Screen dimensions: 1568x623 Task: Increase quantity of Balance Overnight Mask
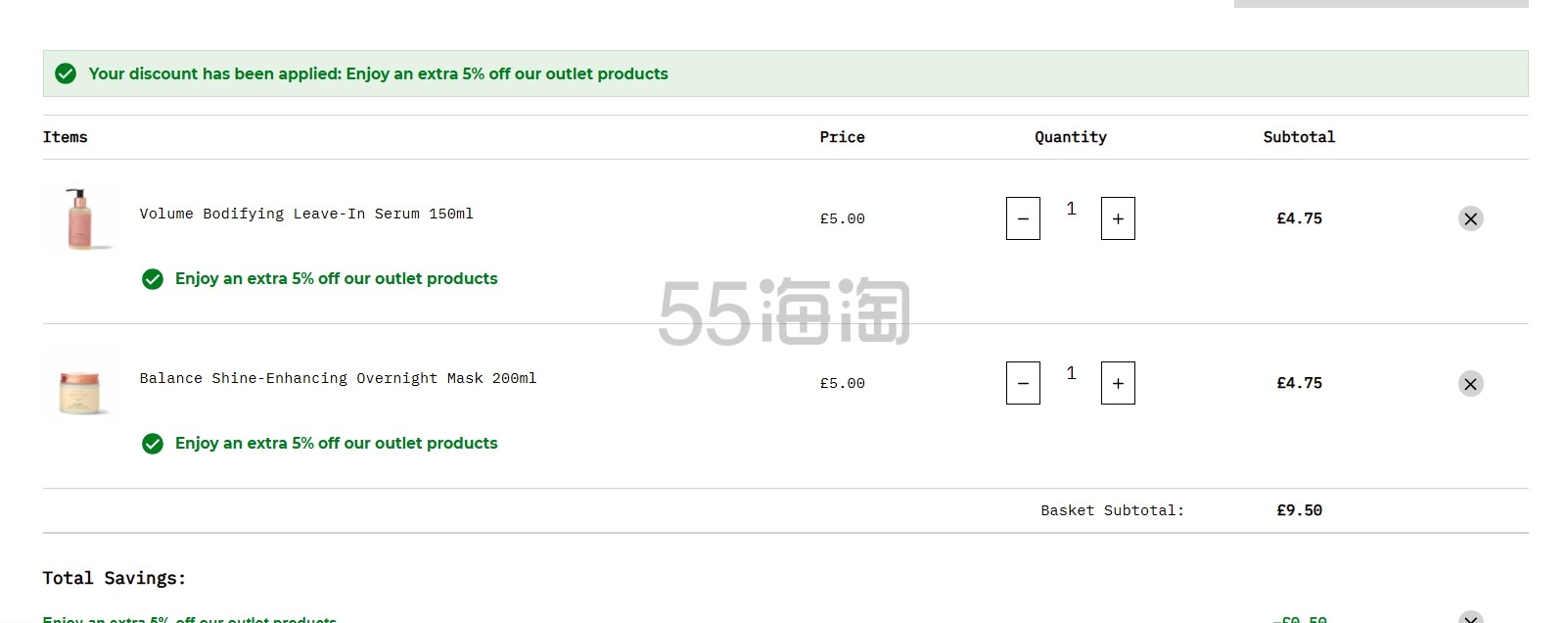(x=1118, y=383)
